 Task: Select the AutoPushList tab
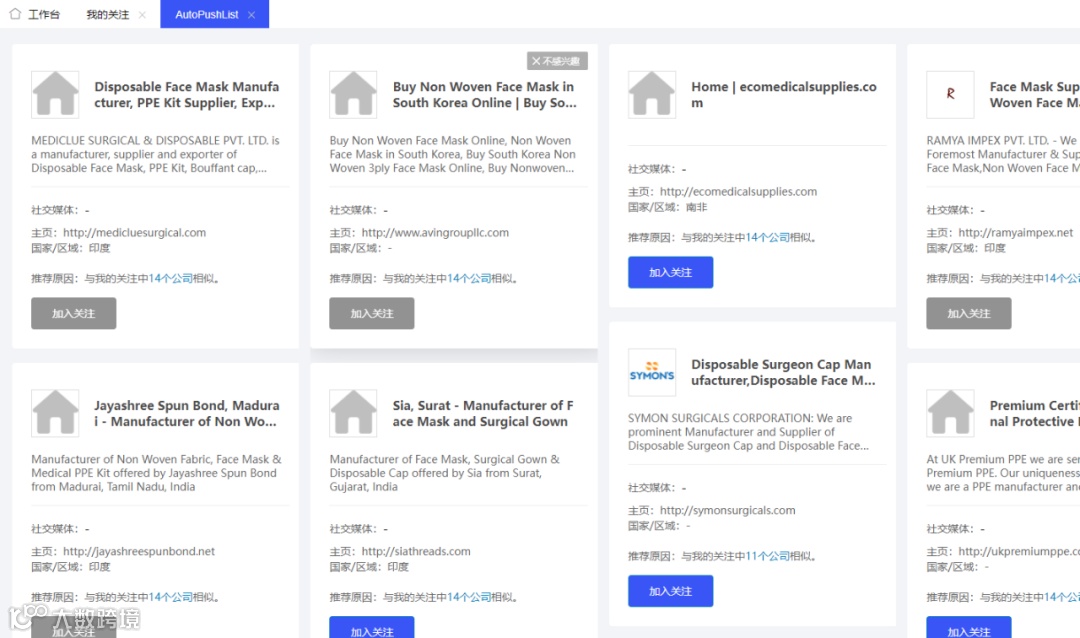pyautogui.click(x=207, y=14)
